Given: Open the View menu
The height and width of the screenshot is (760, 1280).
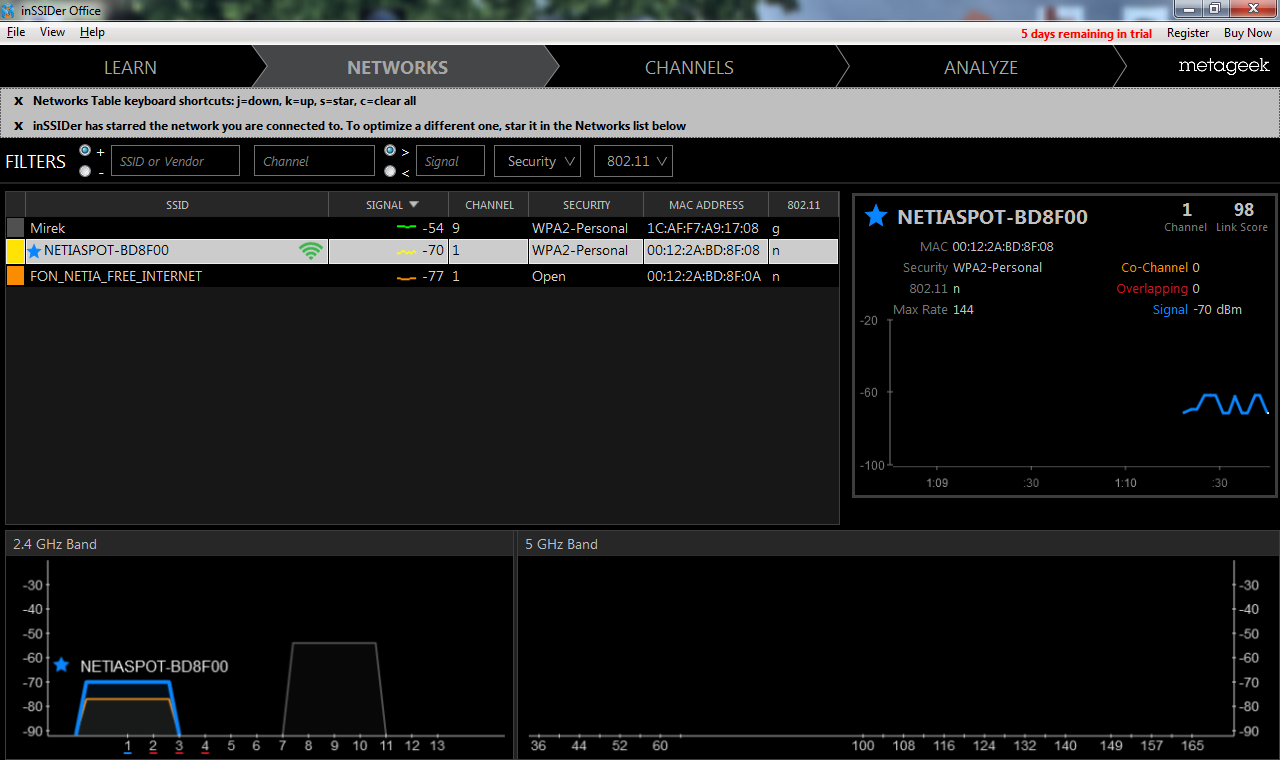Looking at the screenshot, I should click(x=52, y=32).
